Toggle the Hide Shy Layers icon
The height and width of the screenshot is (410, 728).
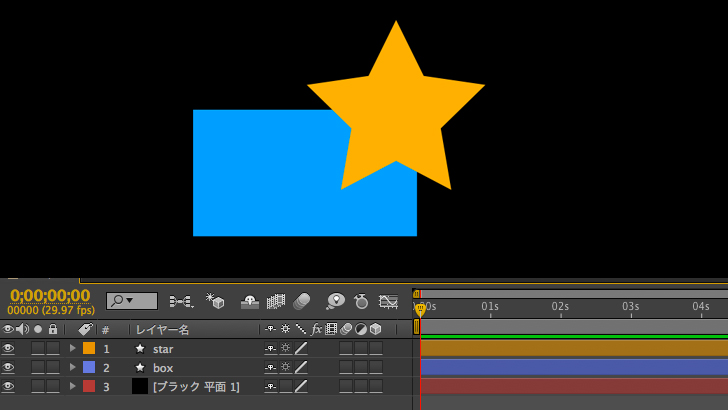[x=250, y=301]
